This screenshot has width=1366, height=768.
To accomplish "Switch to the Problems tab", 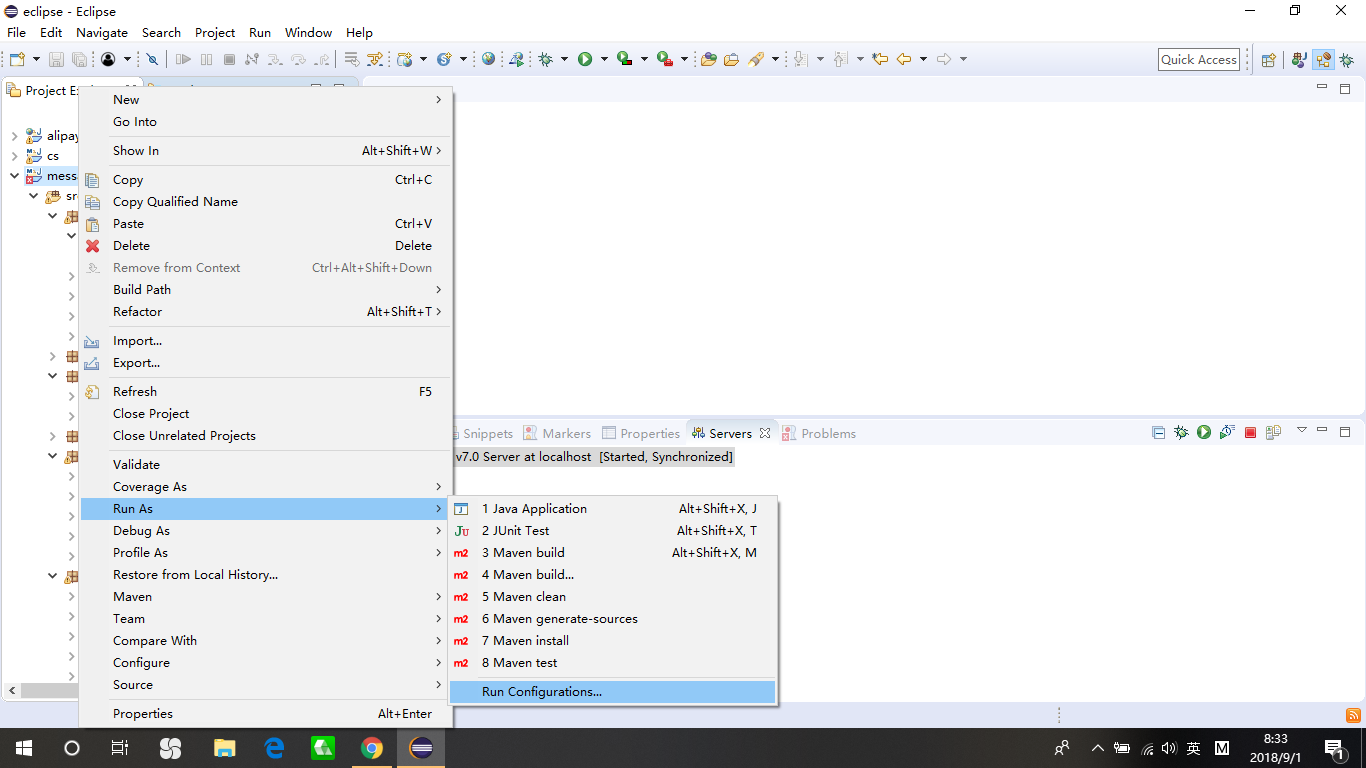I will [819, 433].
